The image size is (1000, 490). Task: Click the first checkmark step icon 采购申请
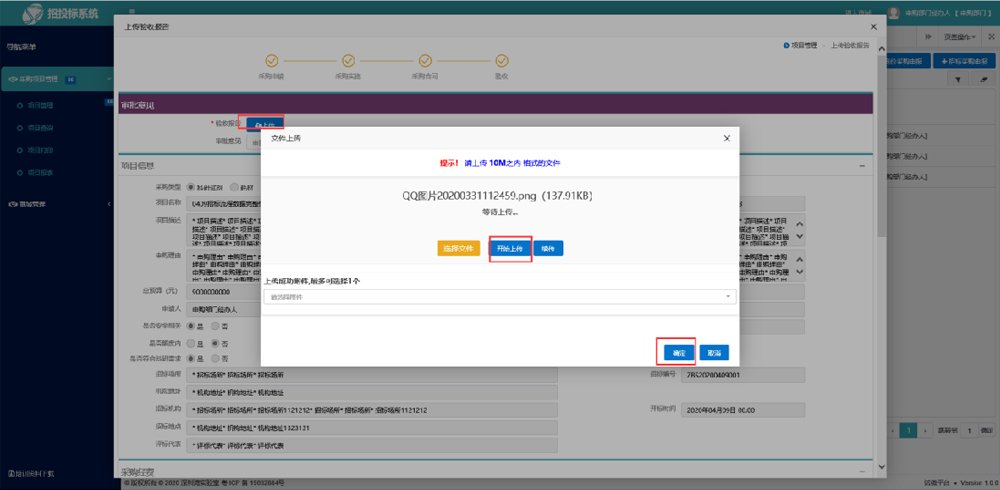[x=271, y=60]
